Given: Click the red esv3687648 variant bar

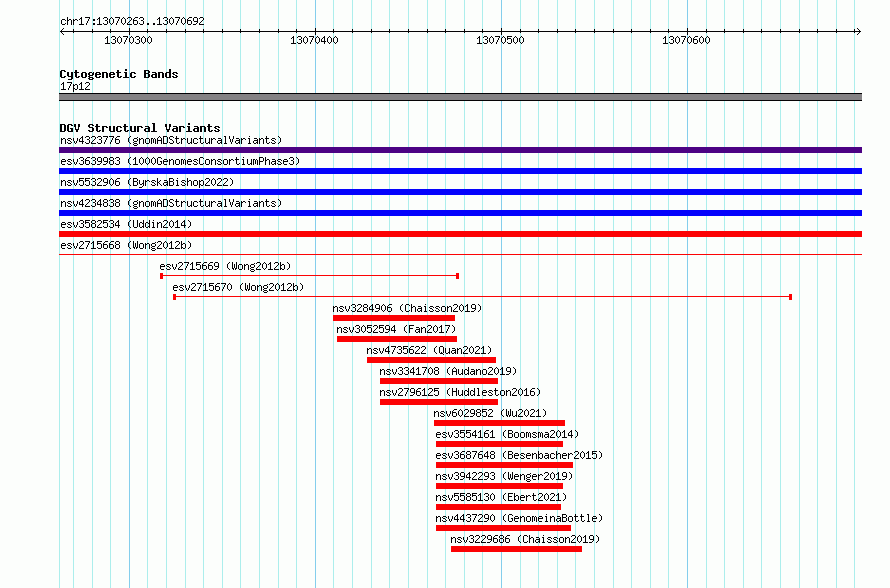Looking at the screenshot, I should tap(505, 465).
